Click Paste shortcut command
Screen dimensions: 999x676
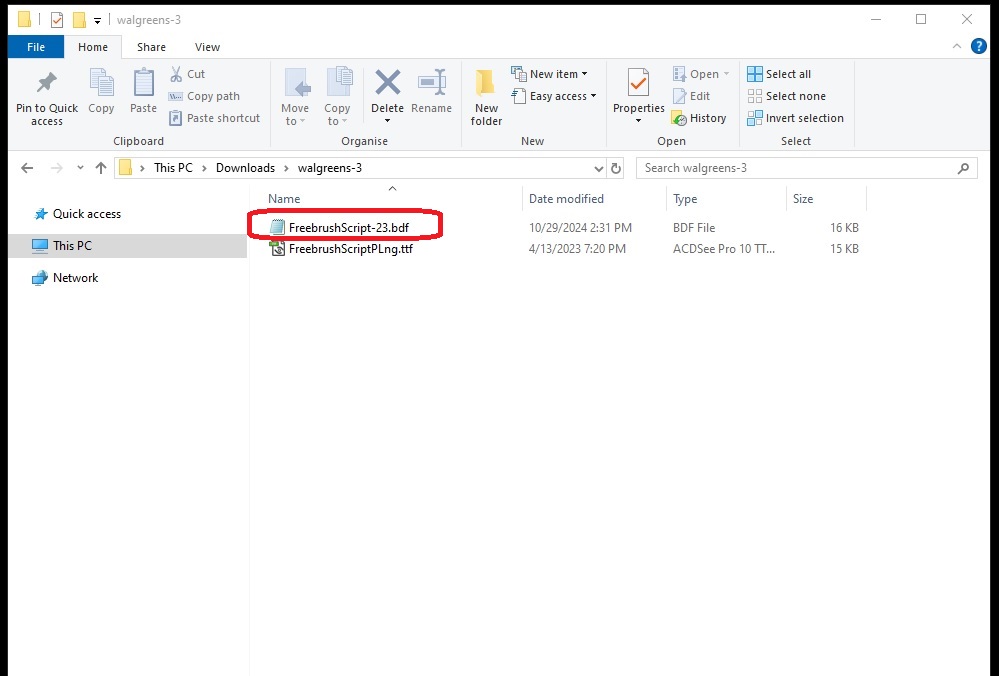[x=214, y=118]
